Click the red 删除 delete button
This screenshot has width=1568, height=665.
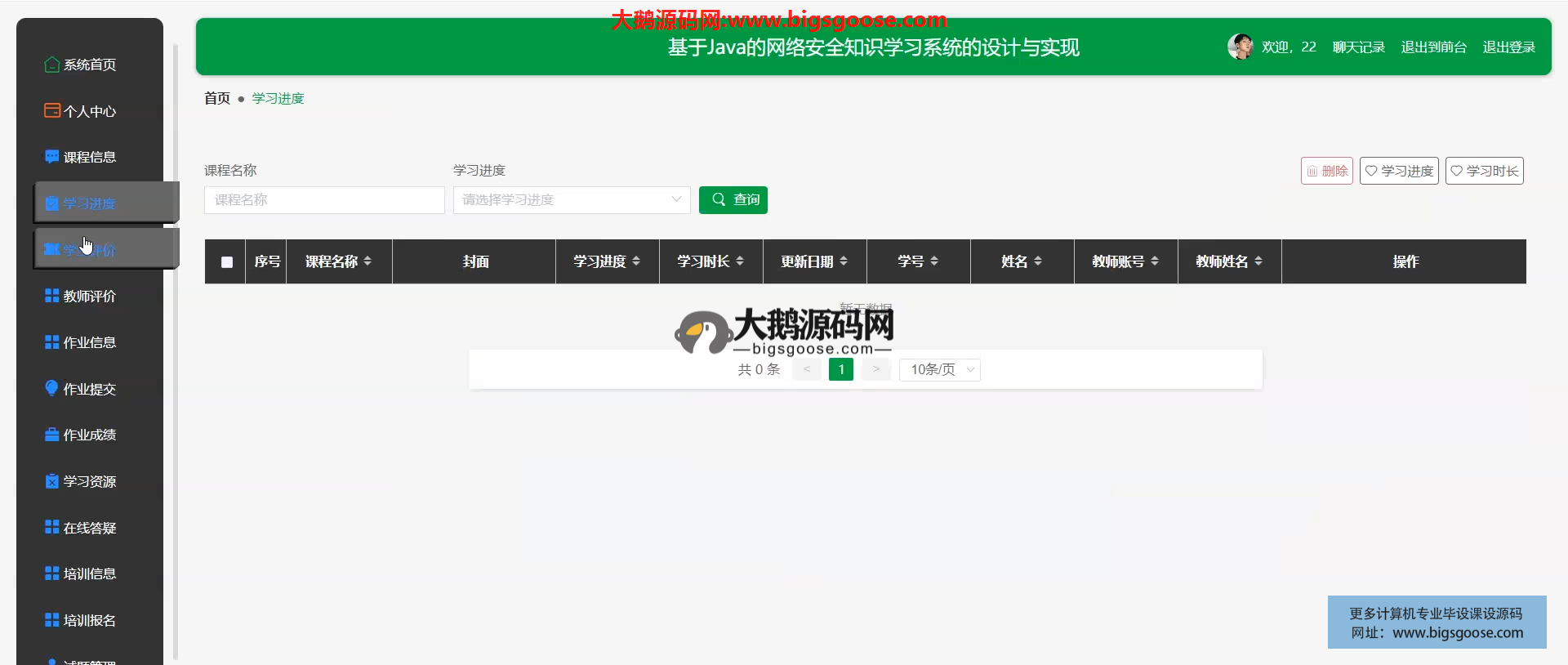click(x=1326, y=171)
